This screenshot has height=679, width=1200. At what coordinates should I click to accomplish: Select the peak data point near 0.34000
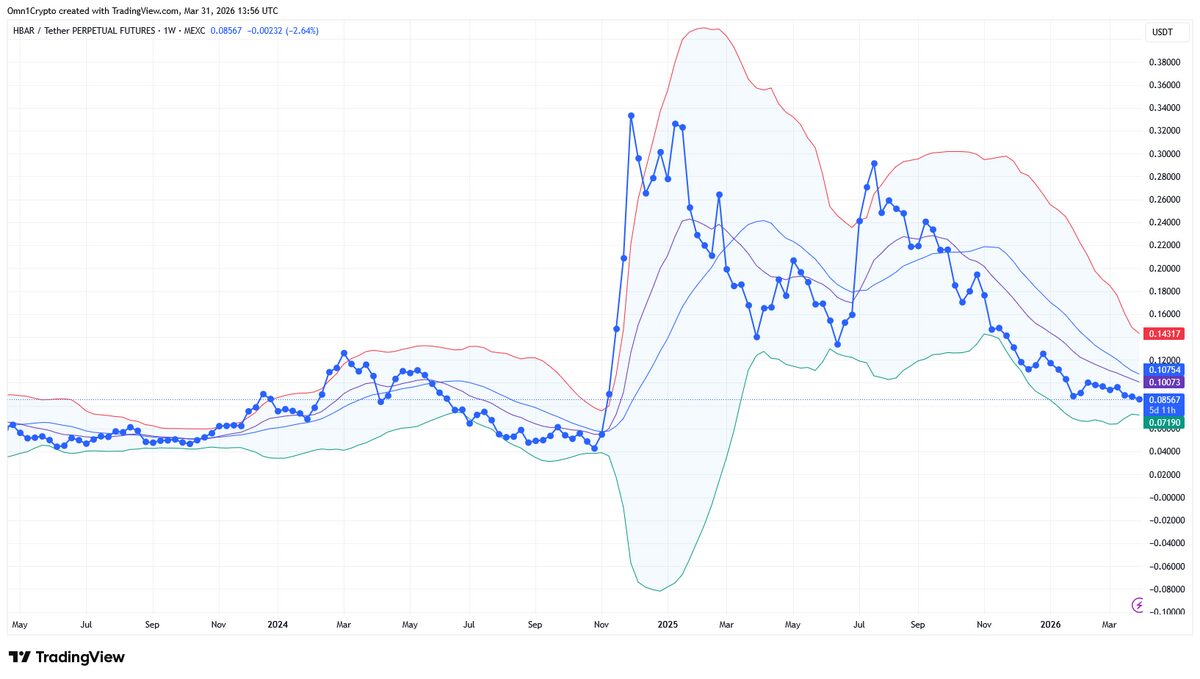[x=630, y=115]
